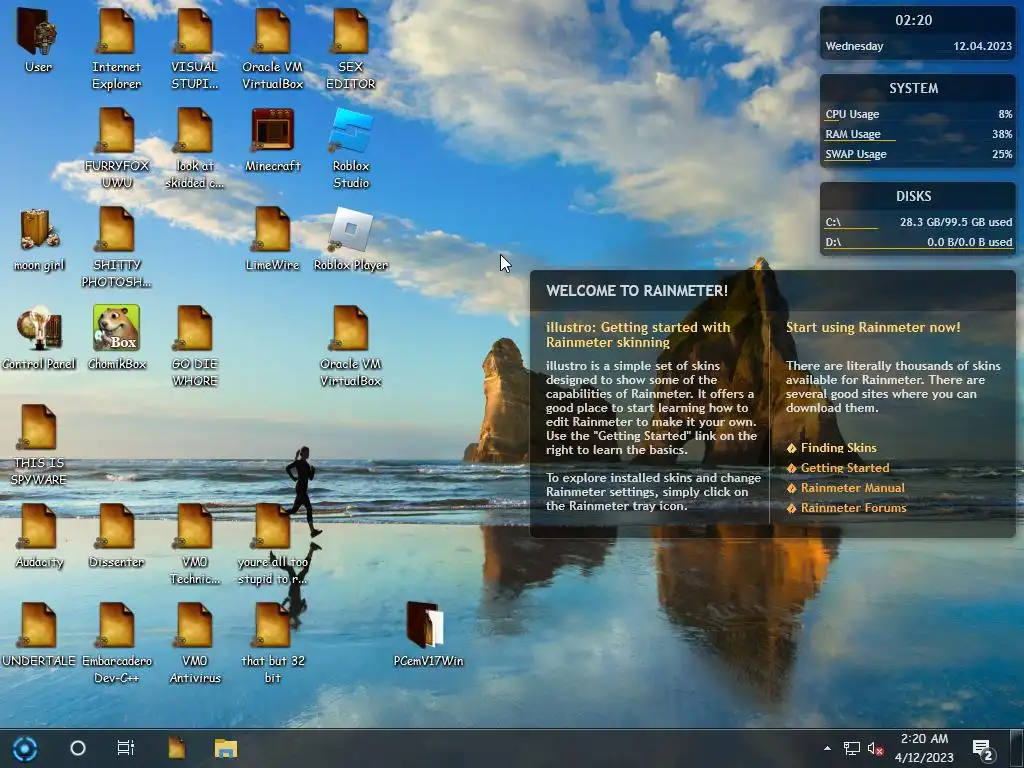This screenshot has height=768, width=1024.
Task: Open File Explorer from the taskbar
Action: click(x=226, y=748)
